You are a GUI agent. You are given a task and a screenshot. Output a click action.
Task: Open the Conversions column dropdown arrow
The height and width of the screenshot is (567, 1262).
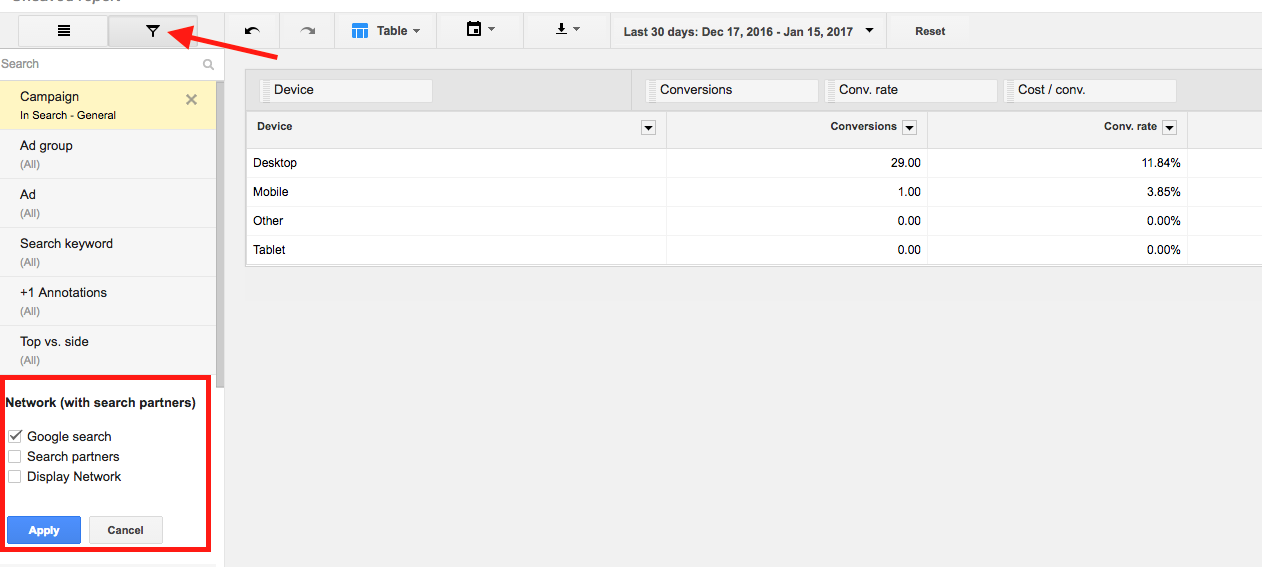click(x=909, y=128)
